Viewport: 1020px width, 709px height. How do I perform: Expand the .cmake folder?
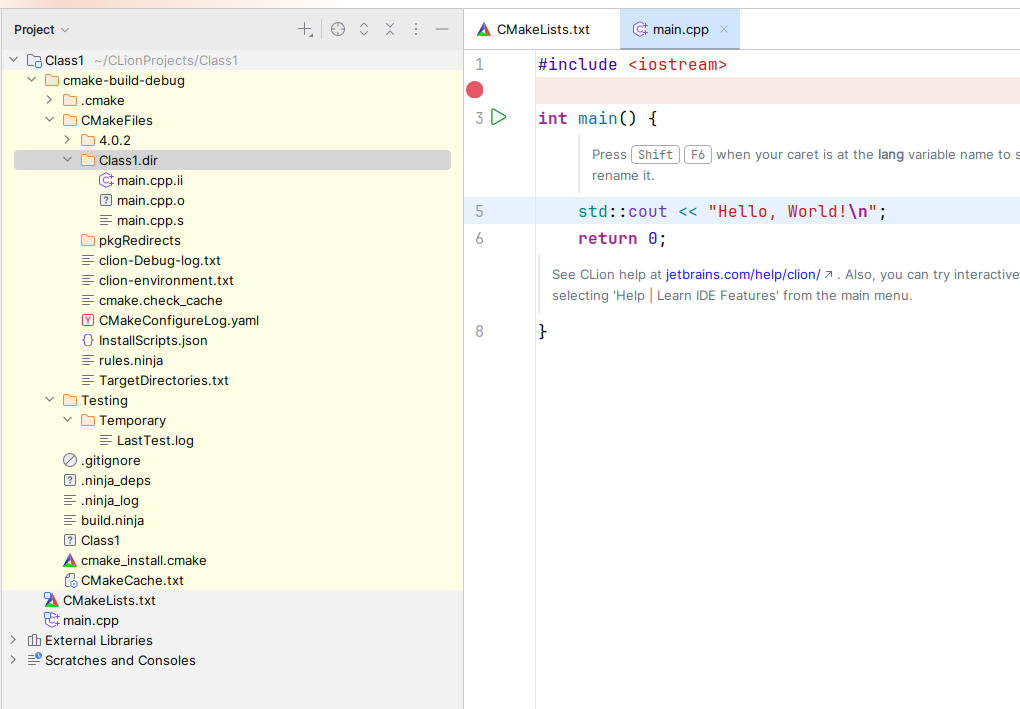50,100
